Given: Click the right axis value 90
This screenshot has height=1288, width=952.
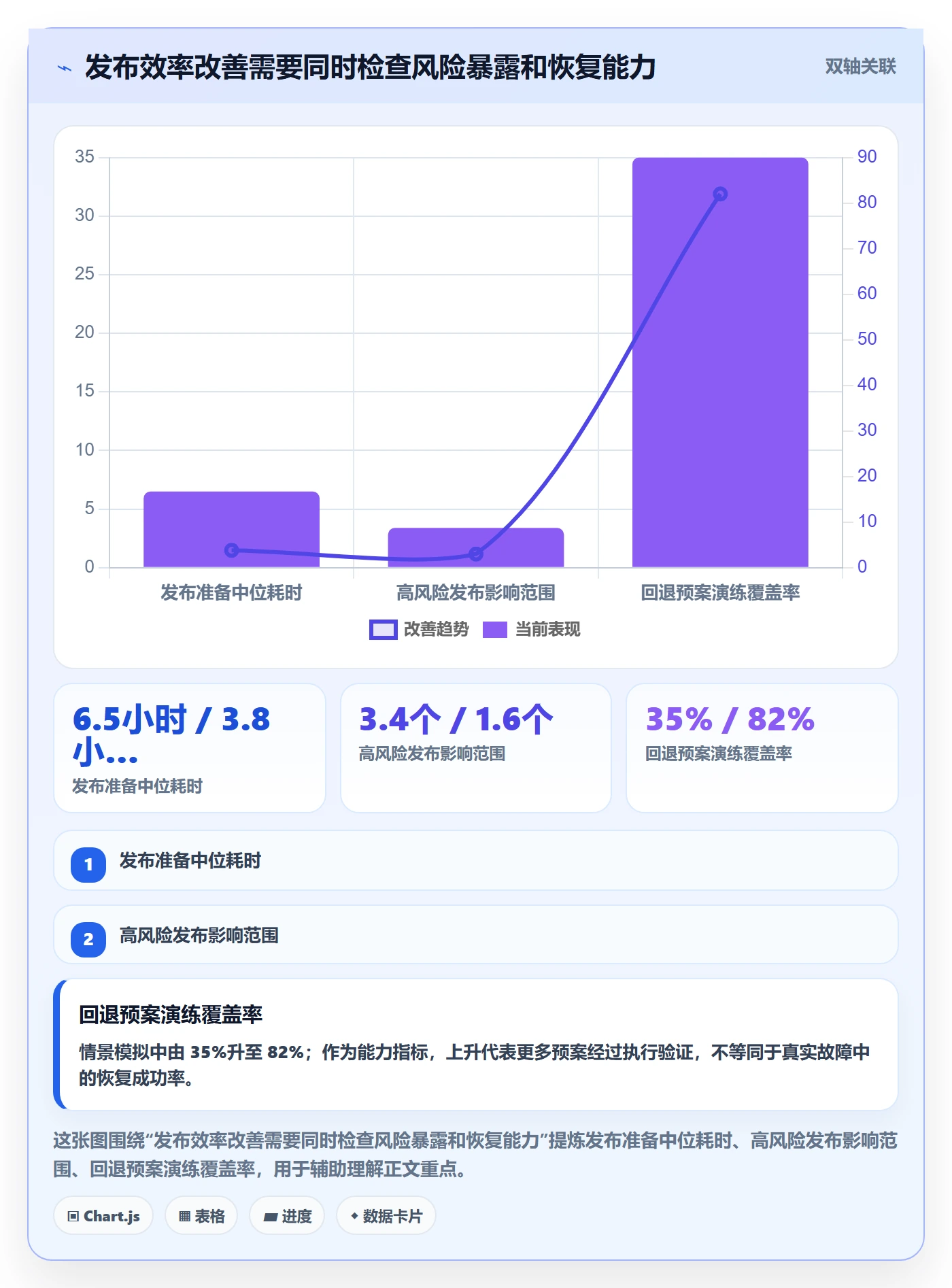Looking at the screenshot, I should click(867, 156).
